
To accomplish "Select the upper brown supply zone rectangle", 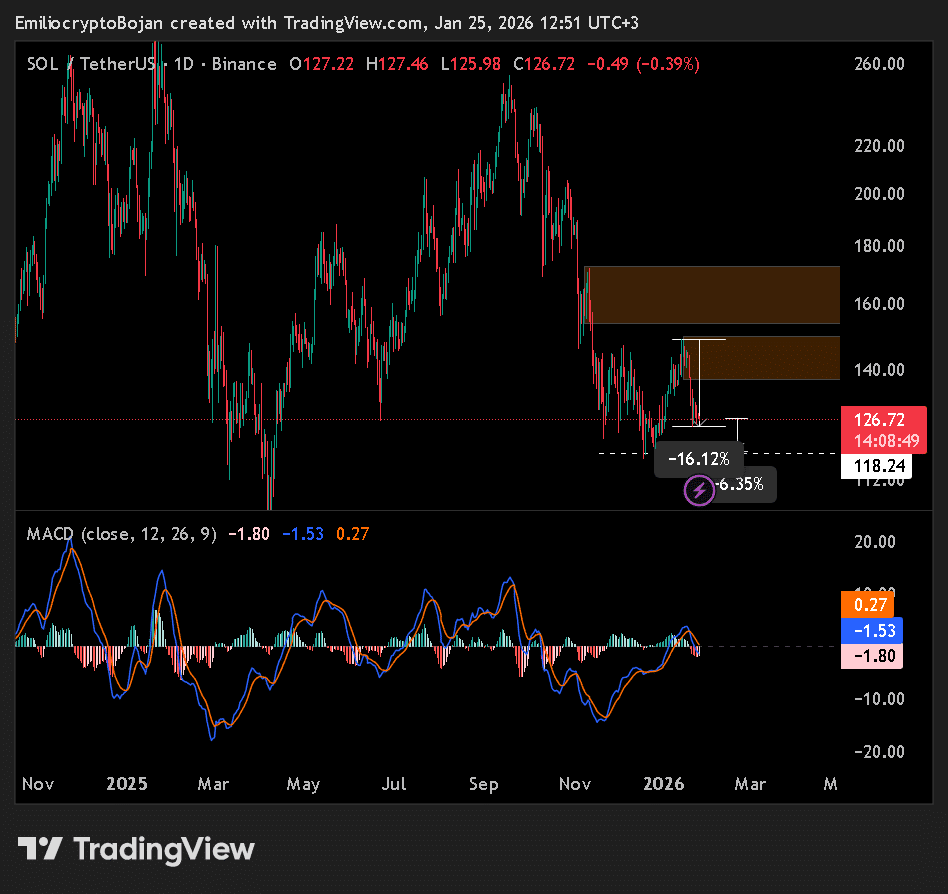I will click(x=712, y=295).
